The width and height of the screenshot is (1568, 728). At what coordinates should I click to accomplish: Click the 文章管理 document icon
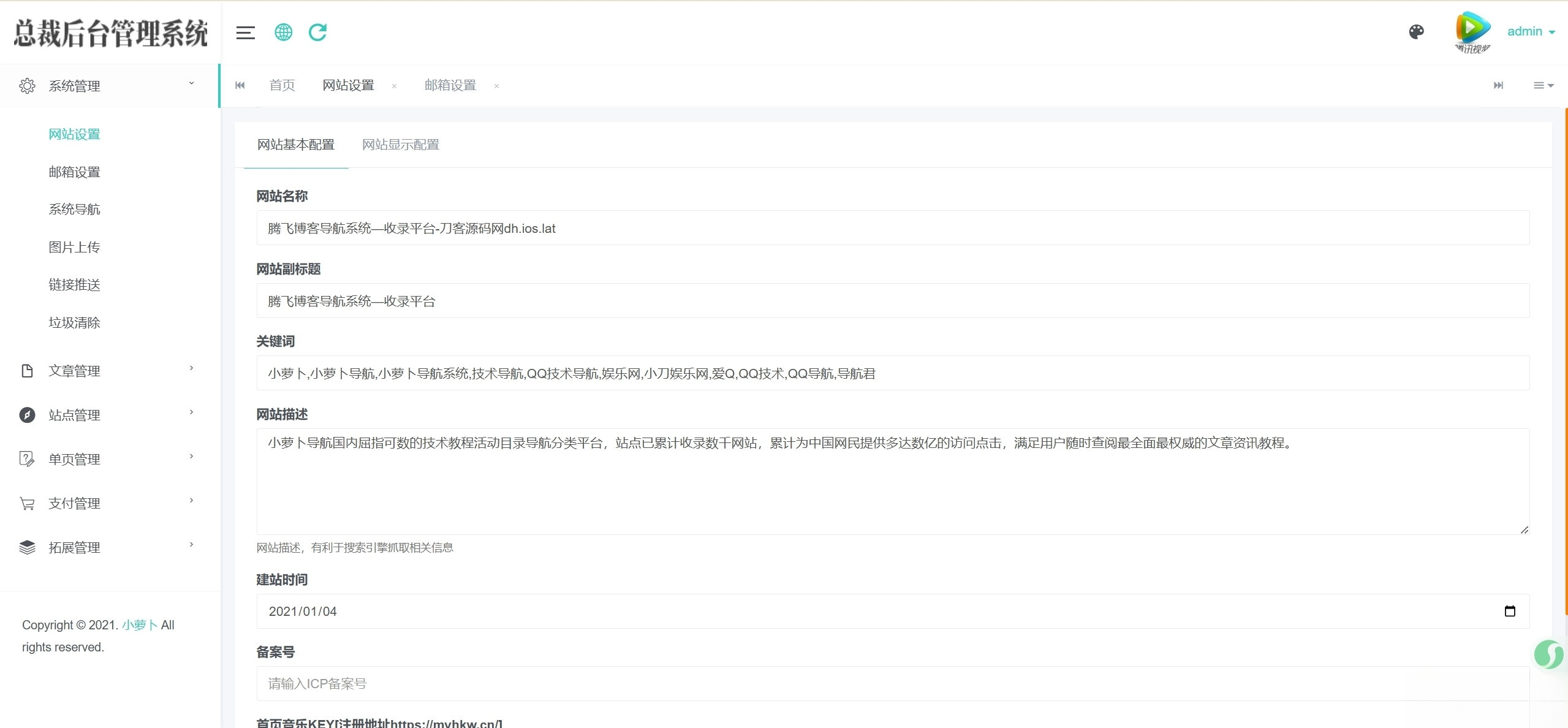[x=27, y=370]
